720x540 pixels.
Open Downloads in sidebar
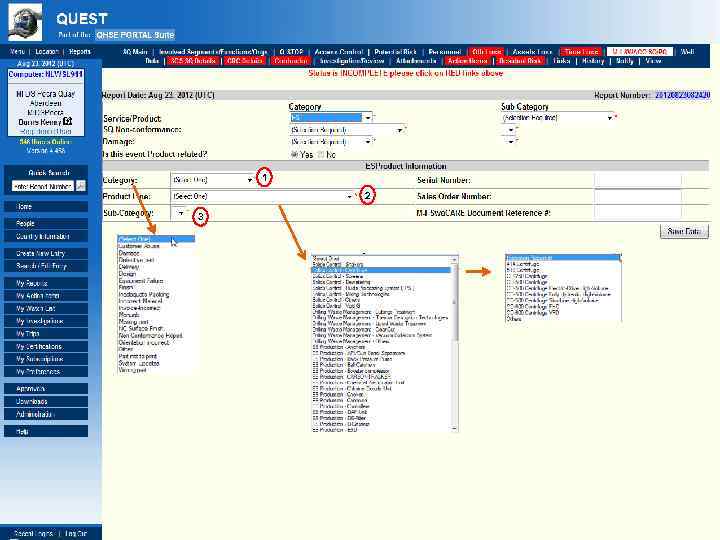46,401
